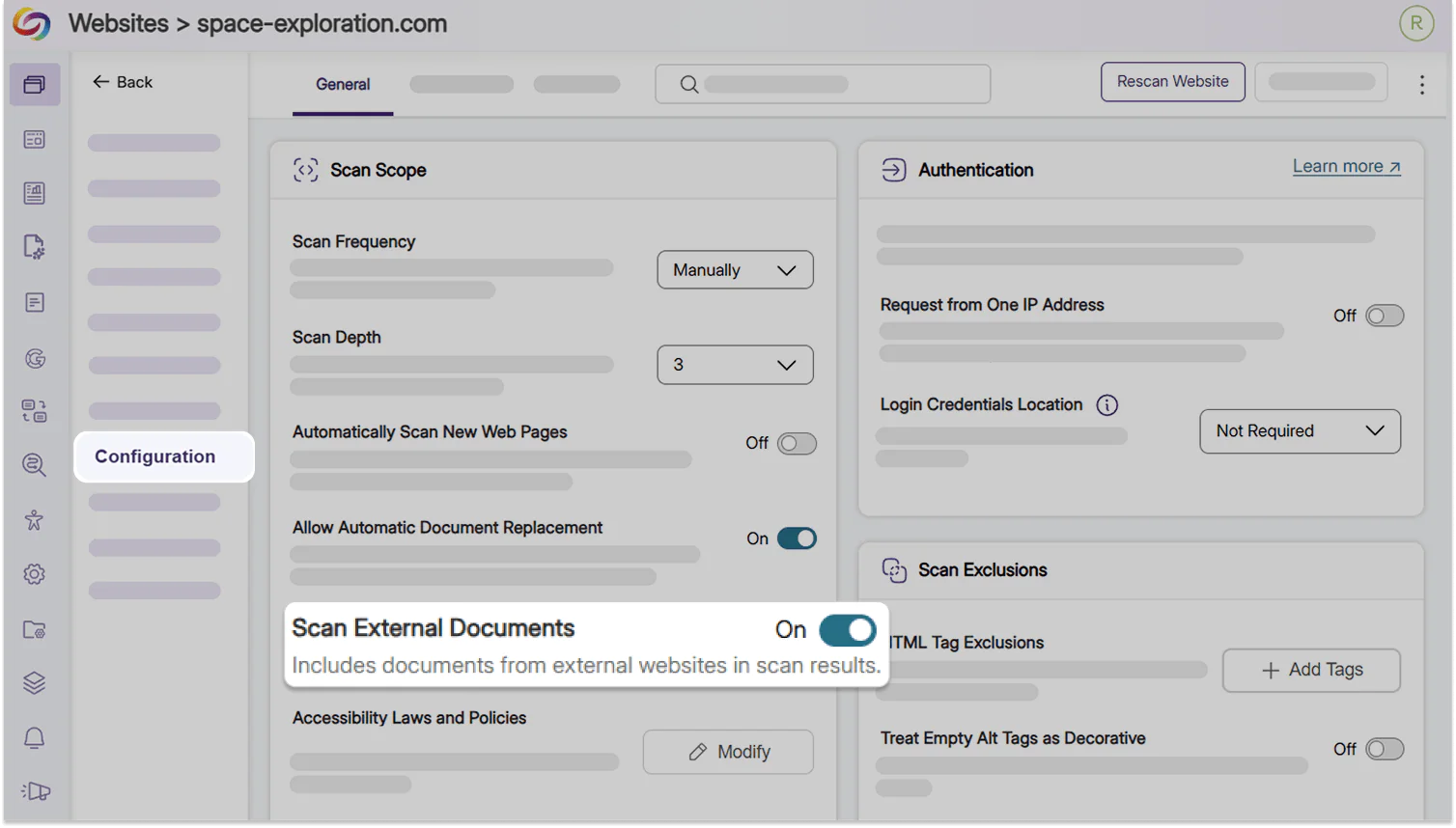
Task: Toggle Automatically Scan New Web Pages
Action: (x=797, y=444)
